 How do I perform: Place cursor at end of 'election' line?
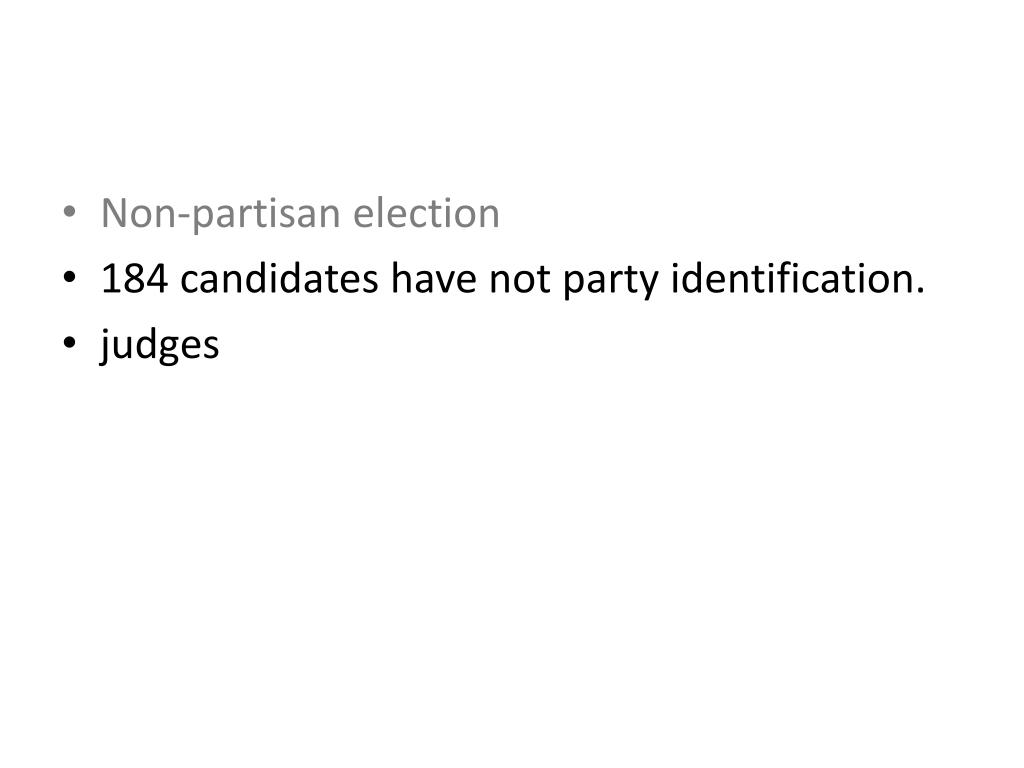pos(501,214)
